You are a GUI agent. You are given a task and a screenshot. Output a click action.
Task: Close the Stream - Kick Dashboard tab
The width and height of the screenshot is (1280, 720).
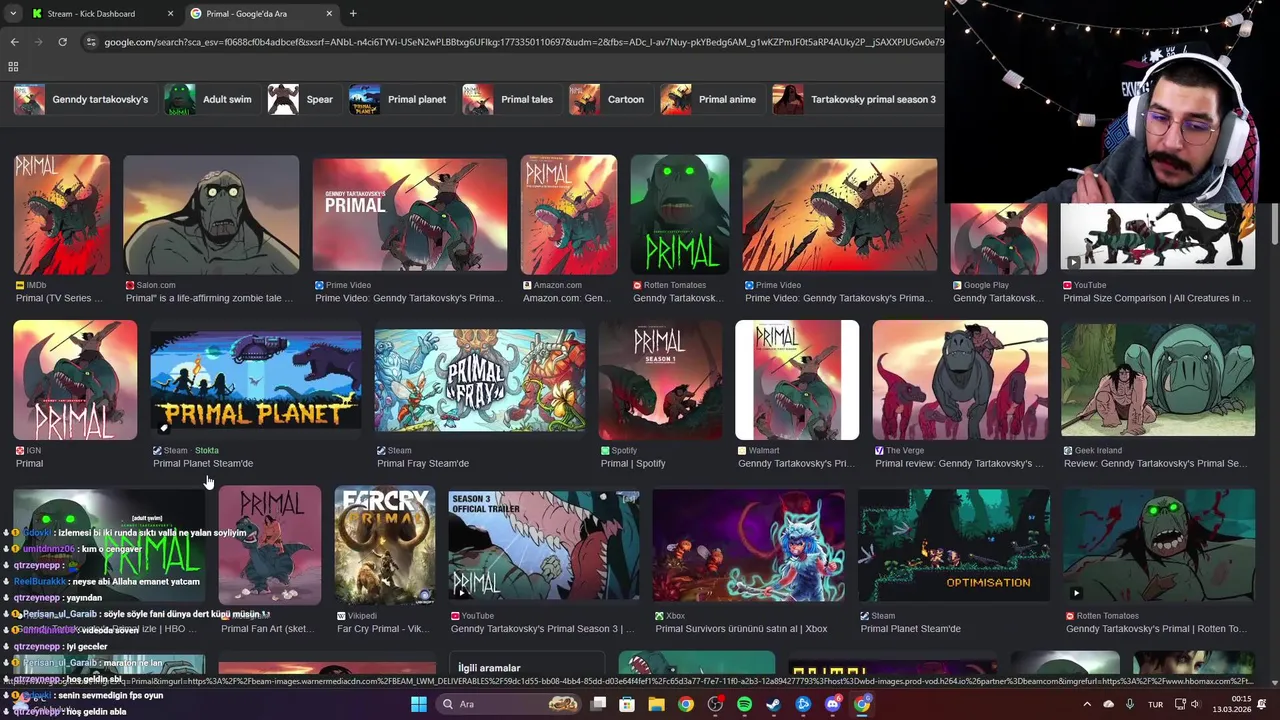[170, 14]
